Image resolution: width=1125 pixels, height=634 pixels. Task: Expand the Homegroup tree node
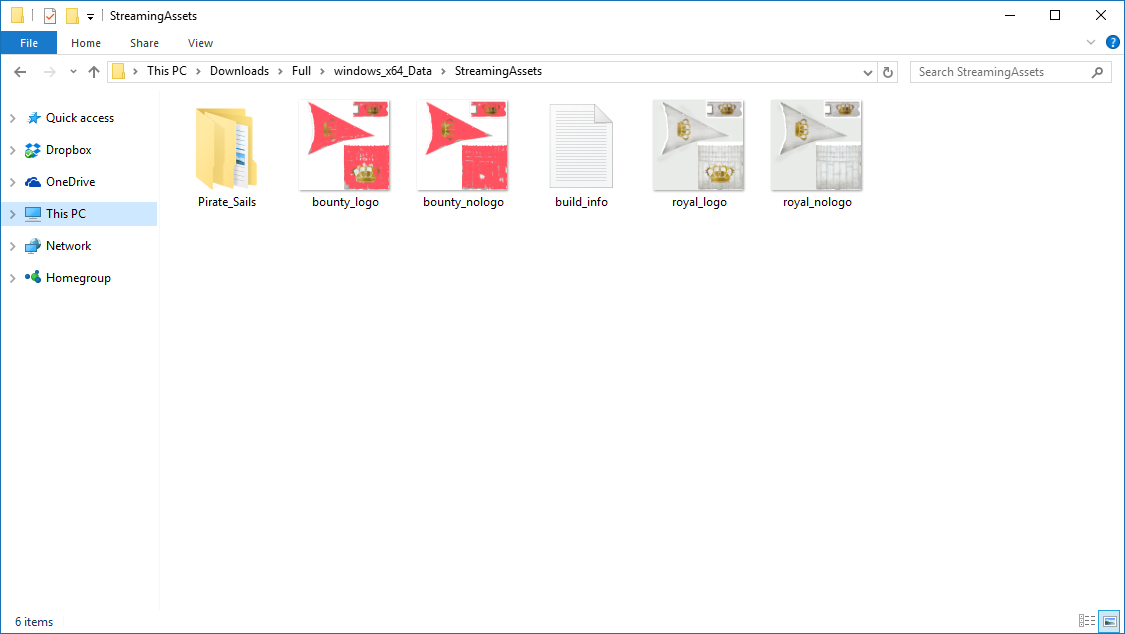pyautogui.click(x=13, y=278)
